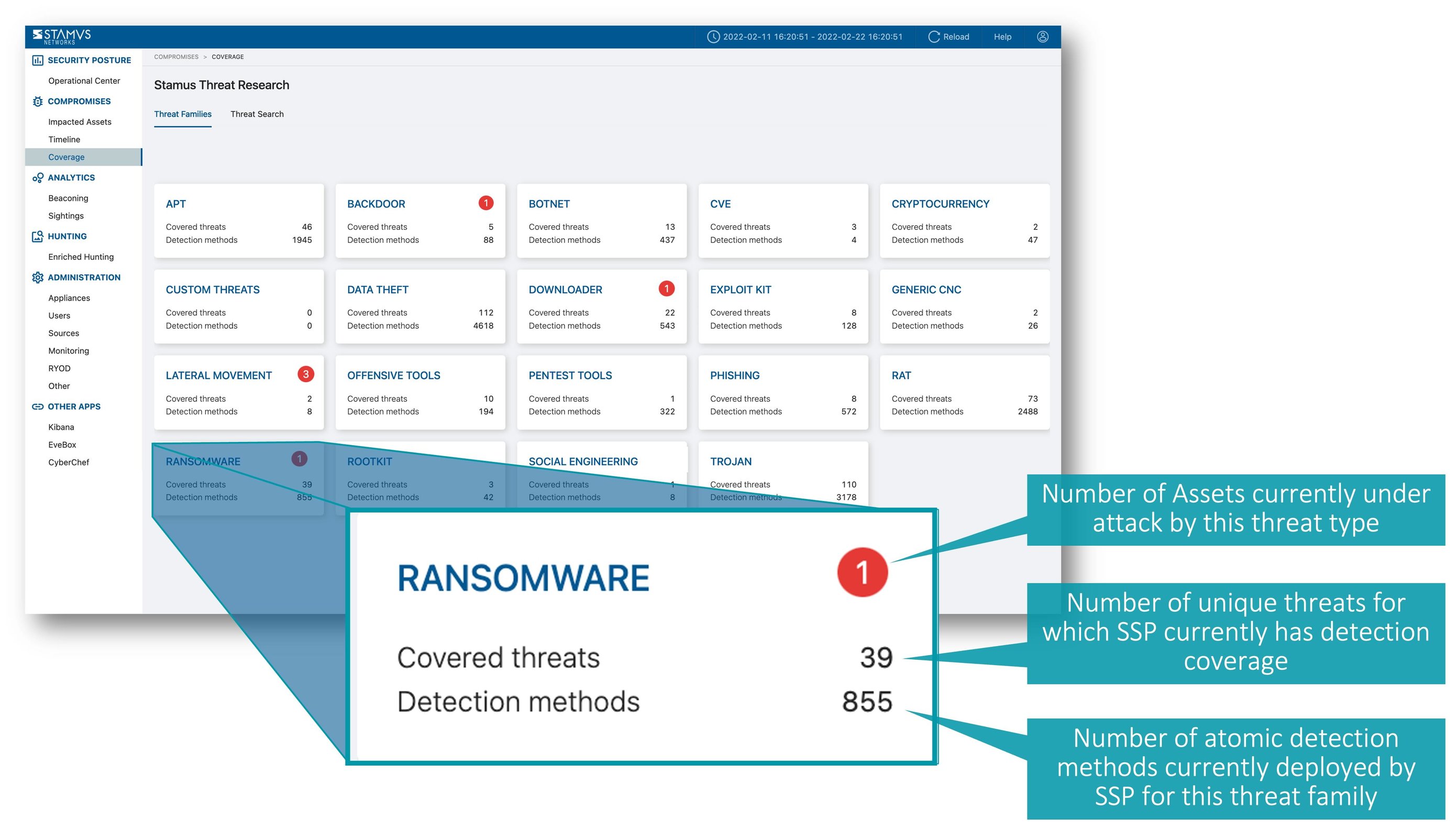Viewport: 1456px width, 830px height.
Task: Click the clock icon beside date range
Action: pos(714,37)
